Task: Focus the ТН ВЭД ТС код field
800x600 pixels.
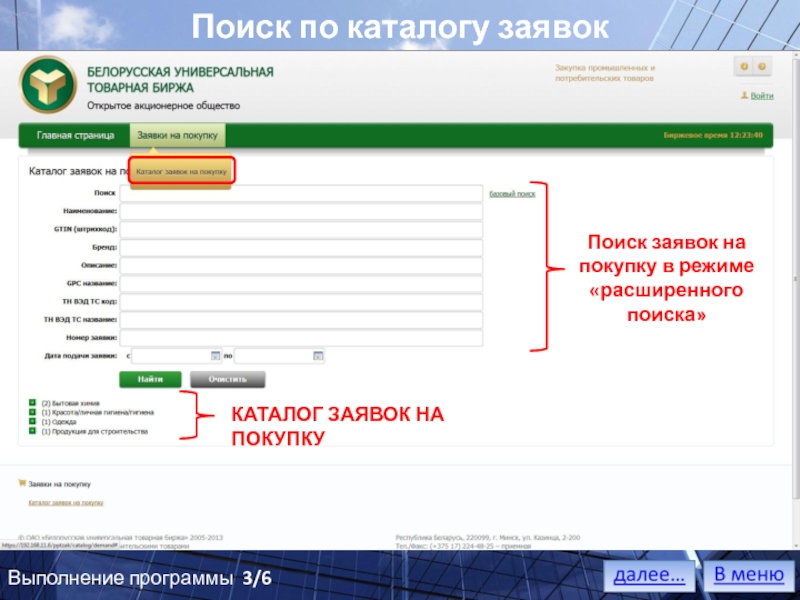Action: 301,302
